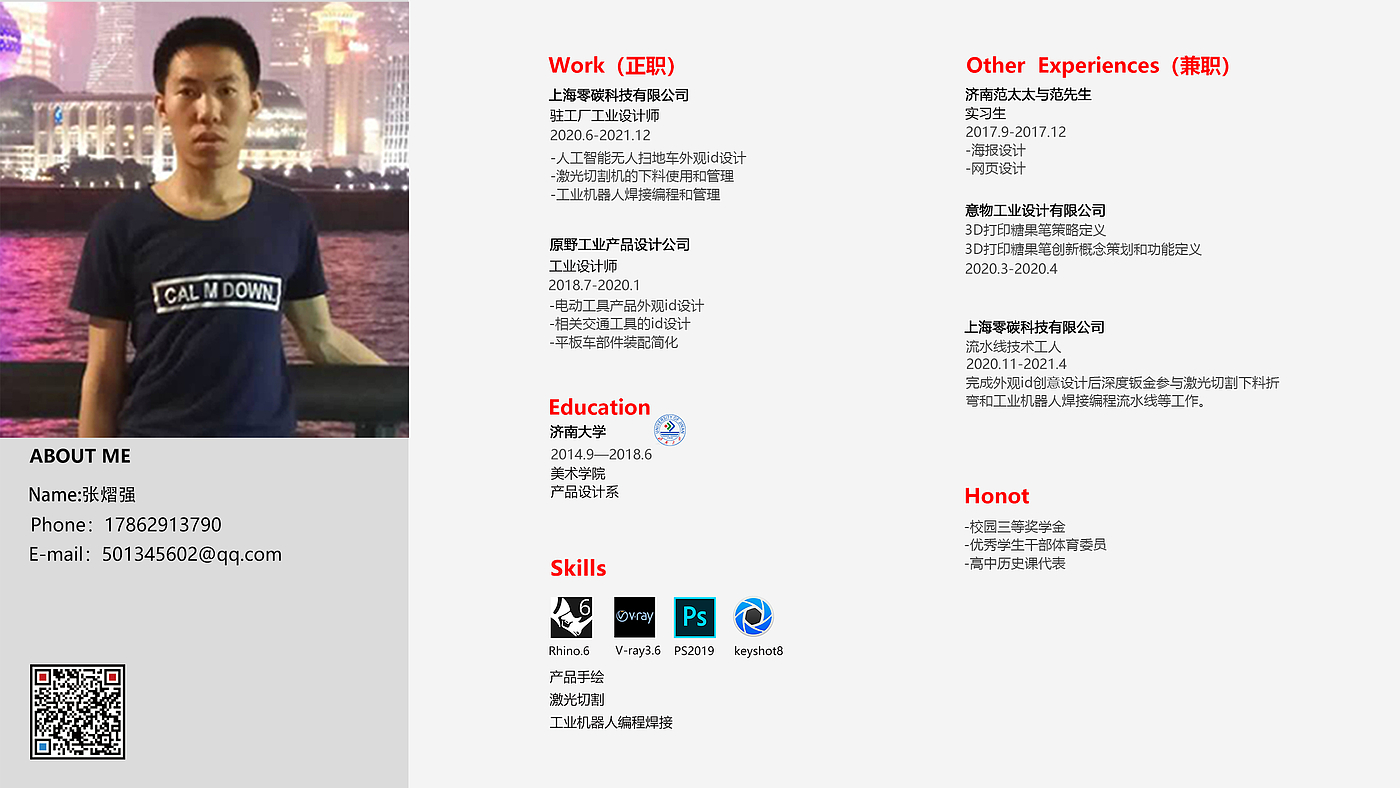Click the college name '美术学院'
1400x788 pixels.
(x=578, y=473)
